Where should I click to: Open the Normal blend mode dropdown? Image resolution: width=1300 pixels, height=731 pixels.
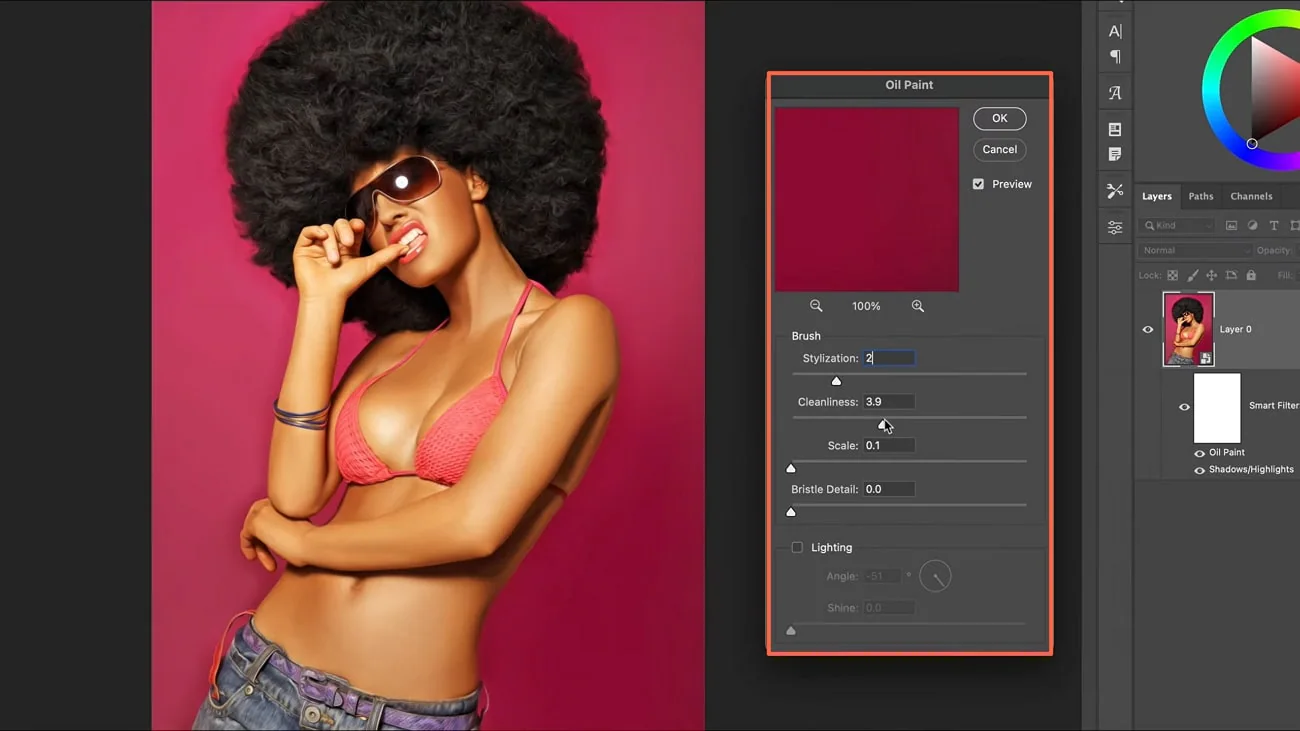click(x=1195, y=250)
